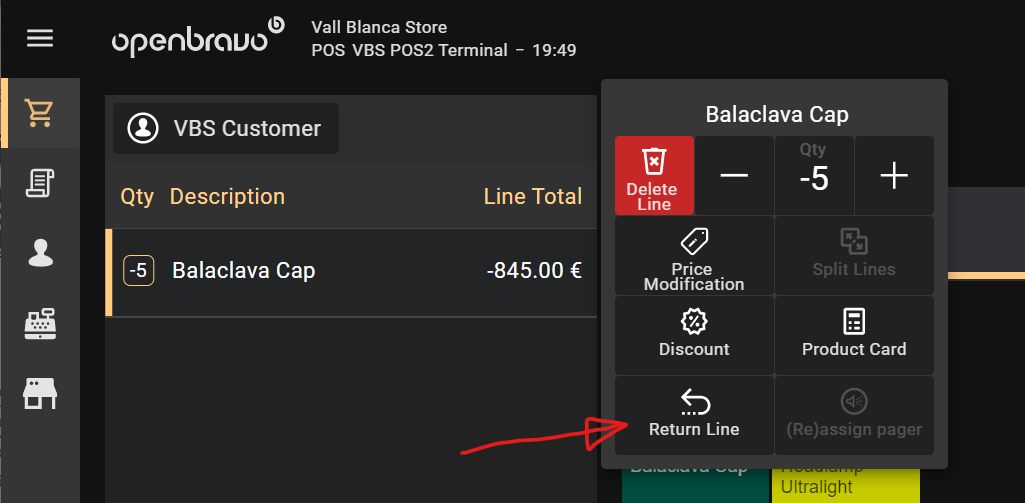The image size is (1025, 503).
Task: Open the shopping cart view
Action: click(x=40, y=113)
